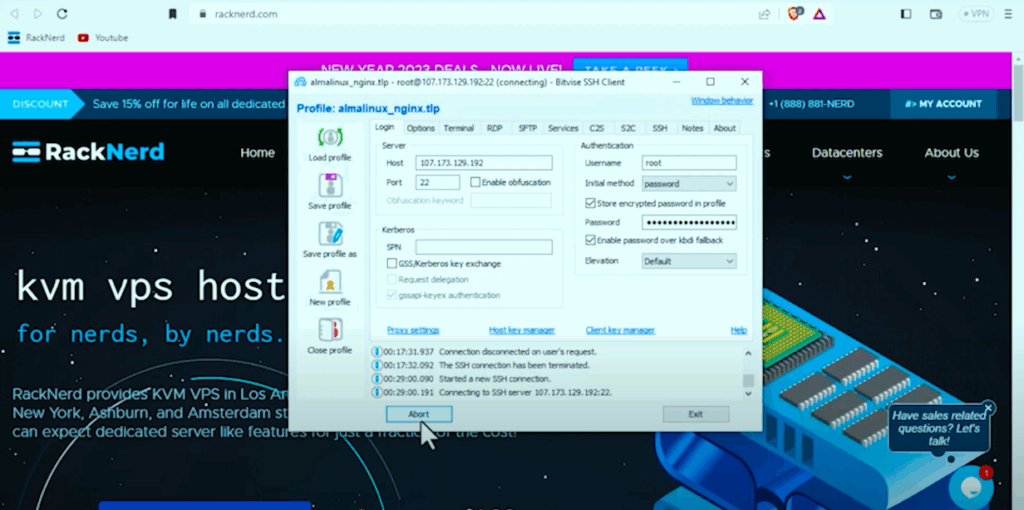Switch to the Terminal tab
The image size is (1024, 510).
[458, 128]
